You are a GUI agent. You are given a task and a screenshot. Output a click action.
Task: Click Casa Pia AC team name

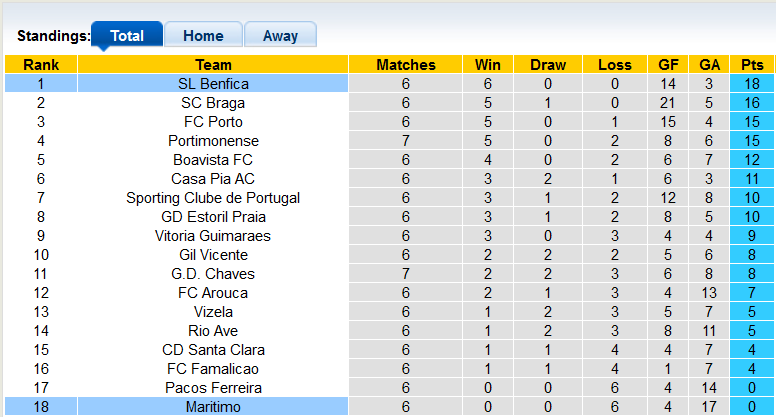[x=213, y=179]
